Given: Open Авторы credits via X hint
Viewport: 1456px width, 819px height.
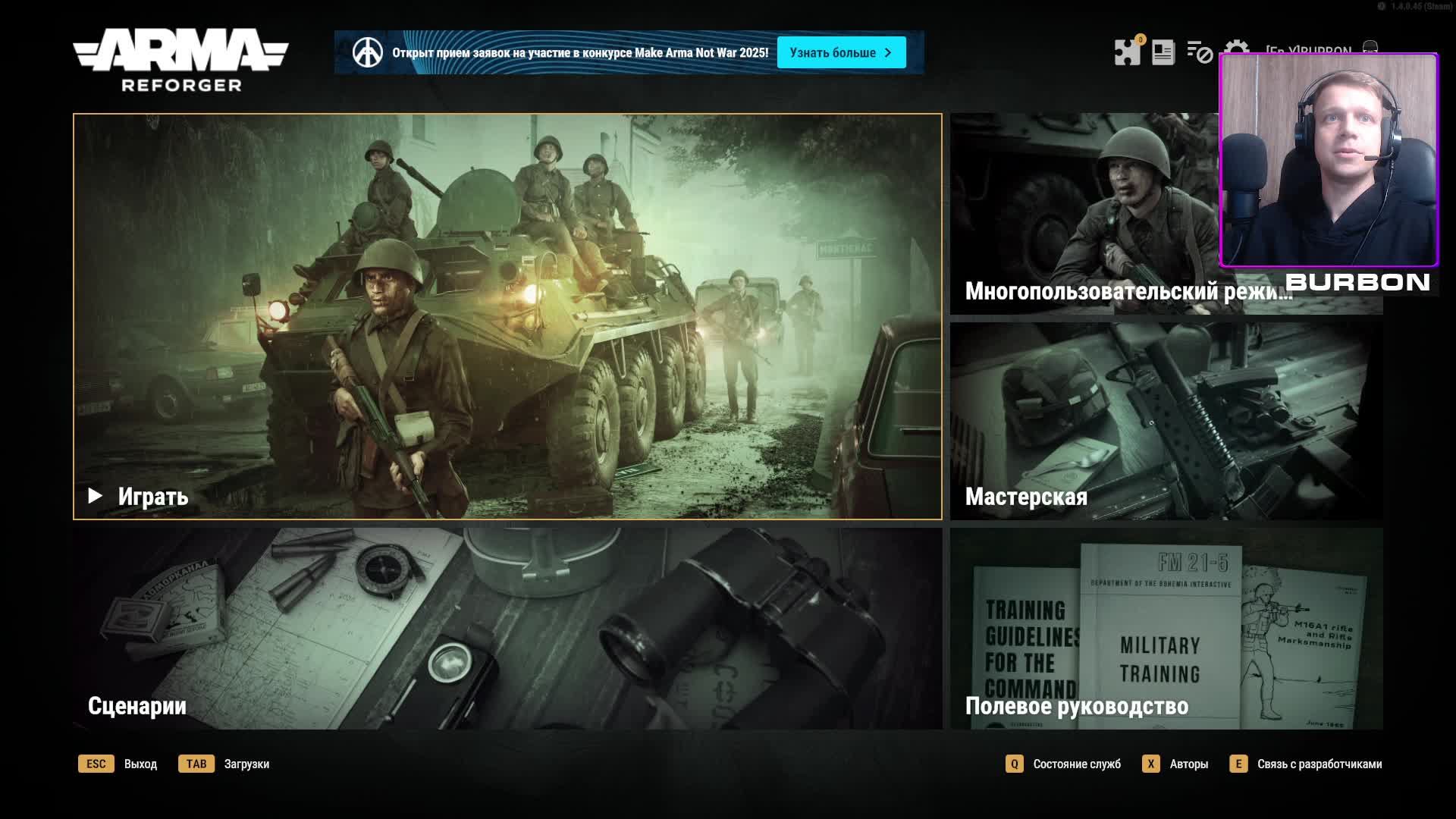Looking at the screenshot, I should [1150, 764].
